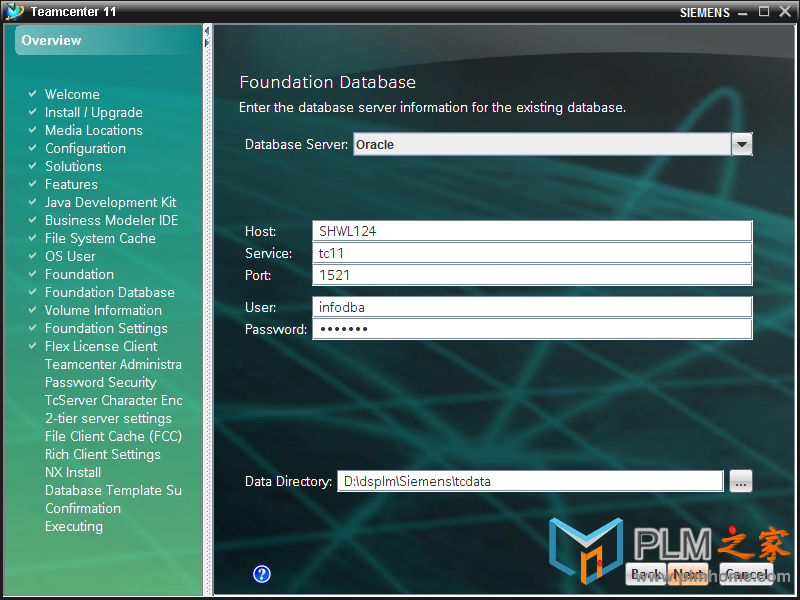The width and height of the screenshot is (800, 600).
Task: Cancel the Teamcenter installation
Action: 746,574
